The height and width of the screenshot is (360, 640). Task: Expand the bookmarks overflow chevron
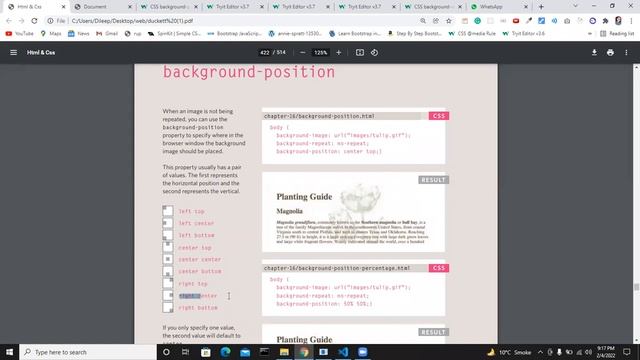pyautogui.click(x=589, y=33)
